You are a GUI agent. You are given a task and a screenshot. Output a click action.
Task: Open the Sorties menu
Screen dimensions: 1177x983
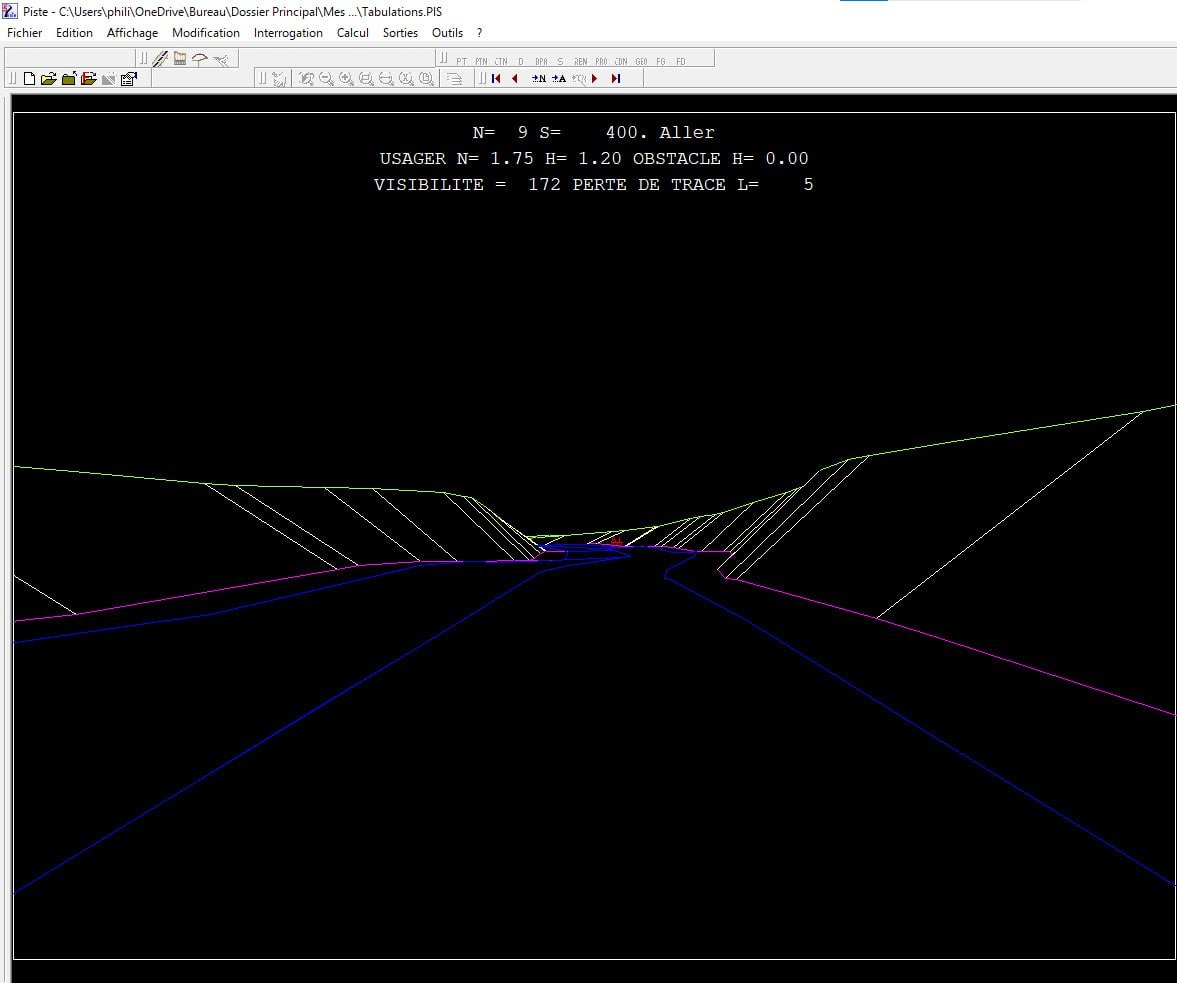tap(400, 33)
